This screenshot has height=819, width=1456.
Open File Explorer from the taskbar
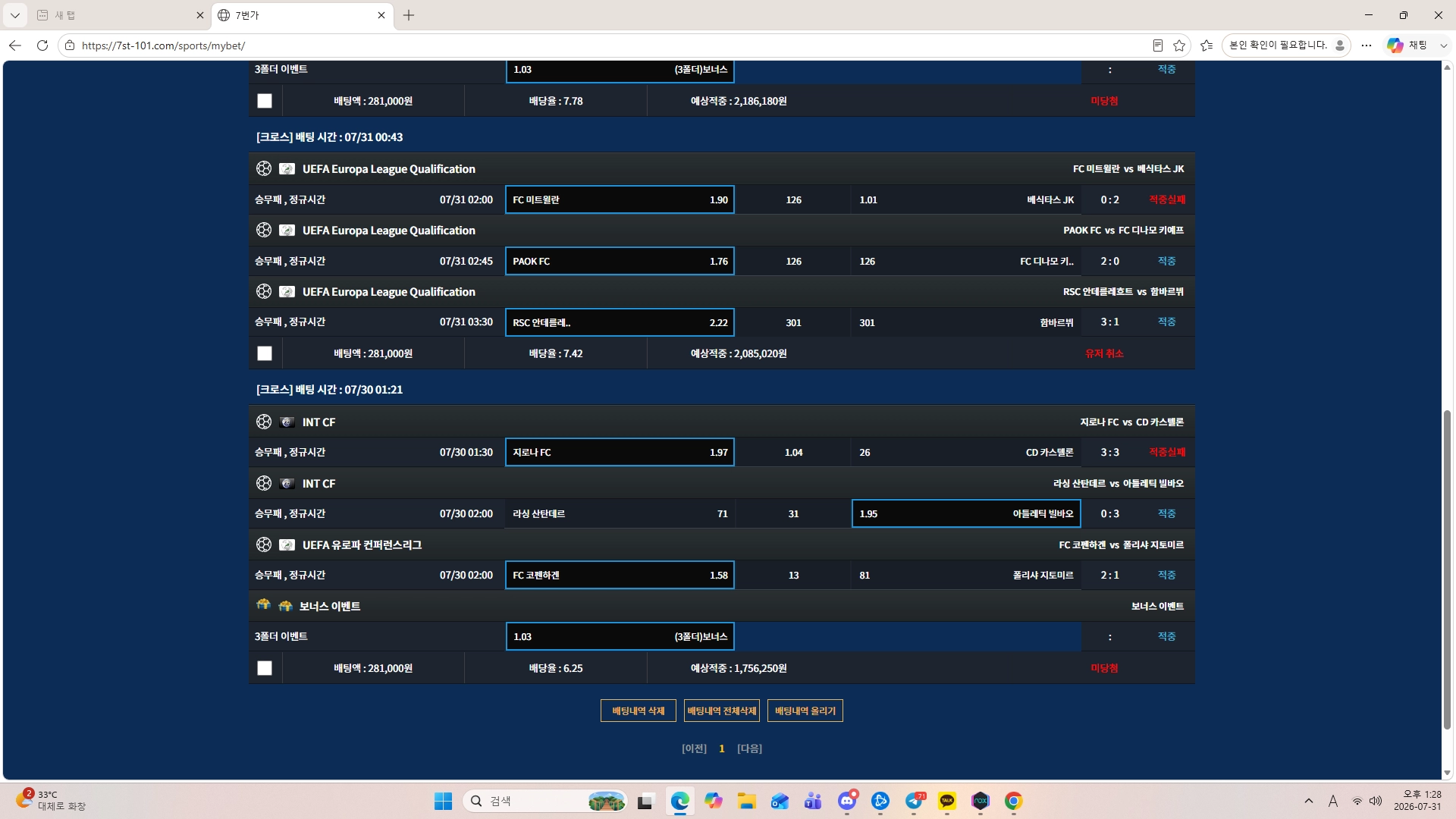pos(747,801)
